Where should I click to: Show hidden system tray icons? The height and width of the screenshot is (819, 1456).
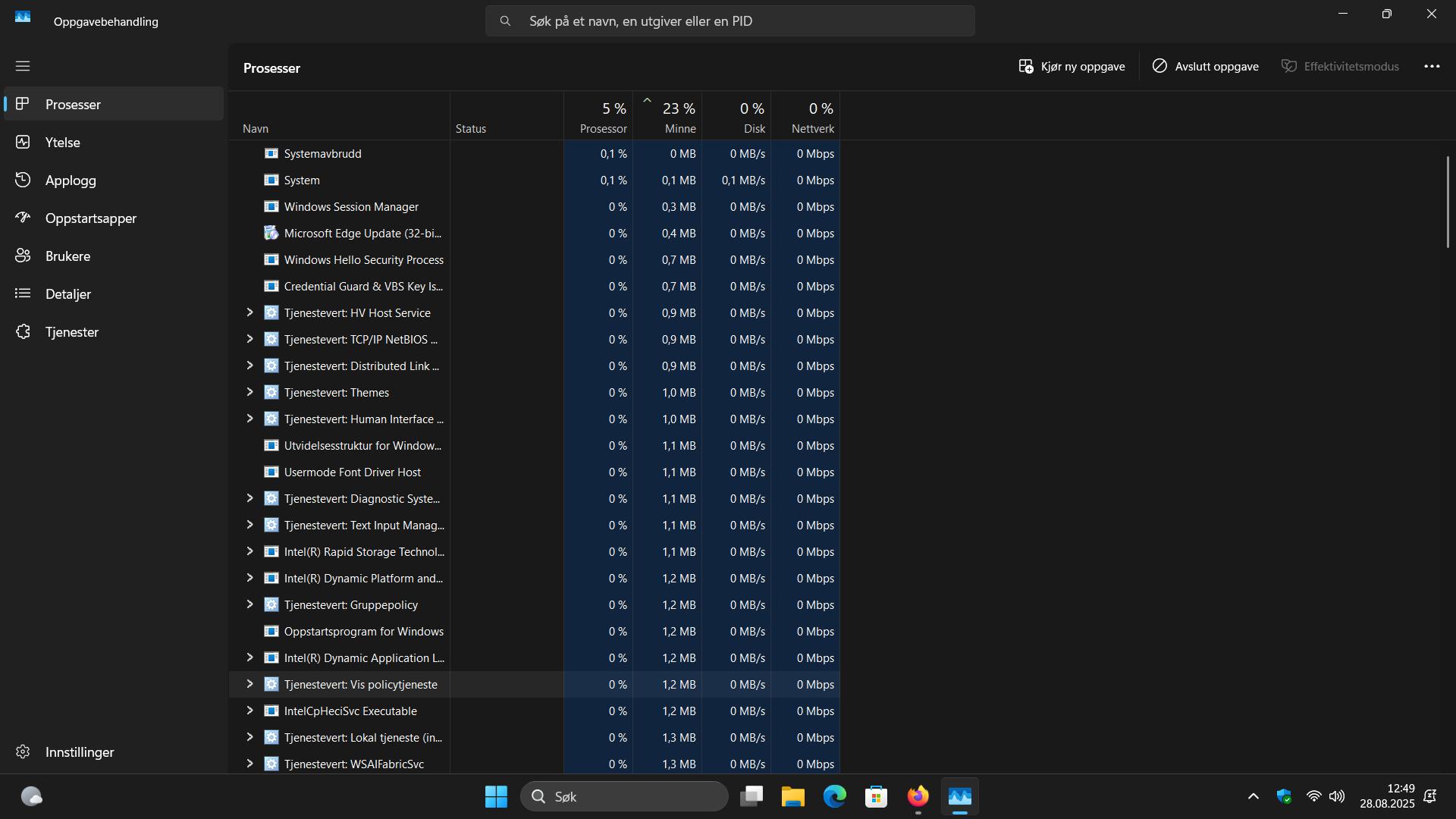[1254, 796]
